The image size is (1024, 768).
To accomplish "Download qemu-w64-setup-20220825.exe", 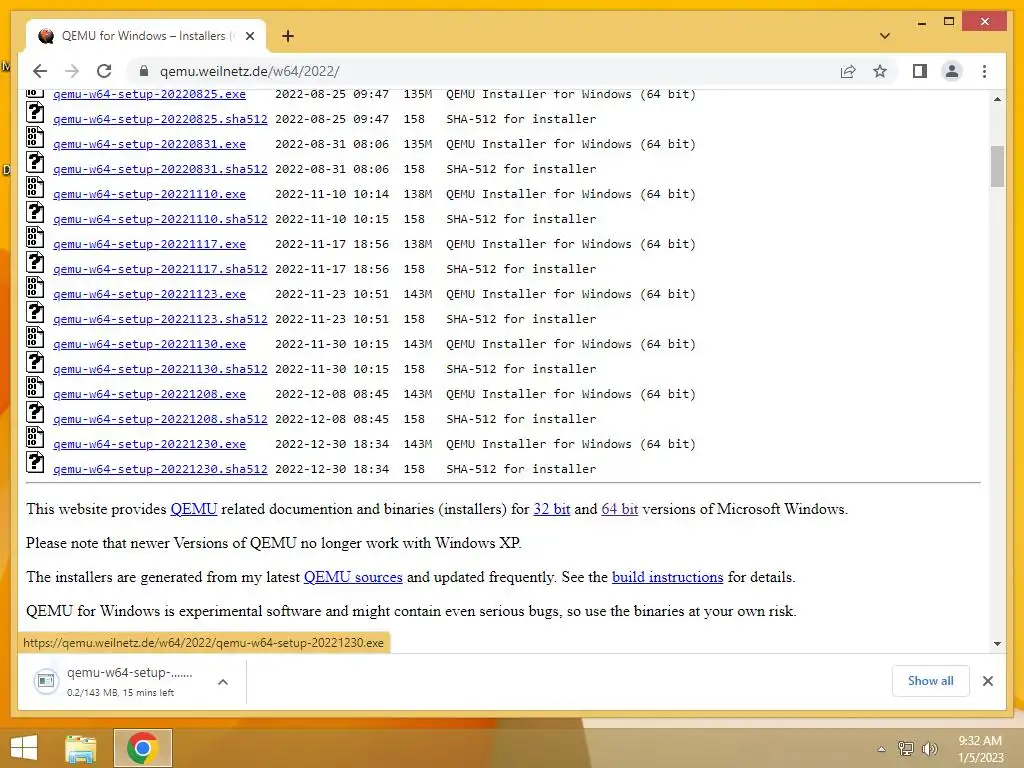I will [150, 94].
